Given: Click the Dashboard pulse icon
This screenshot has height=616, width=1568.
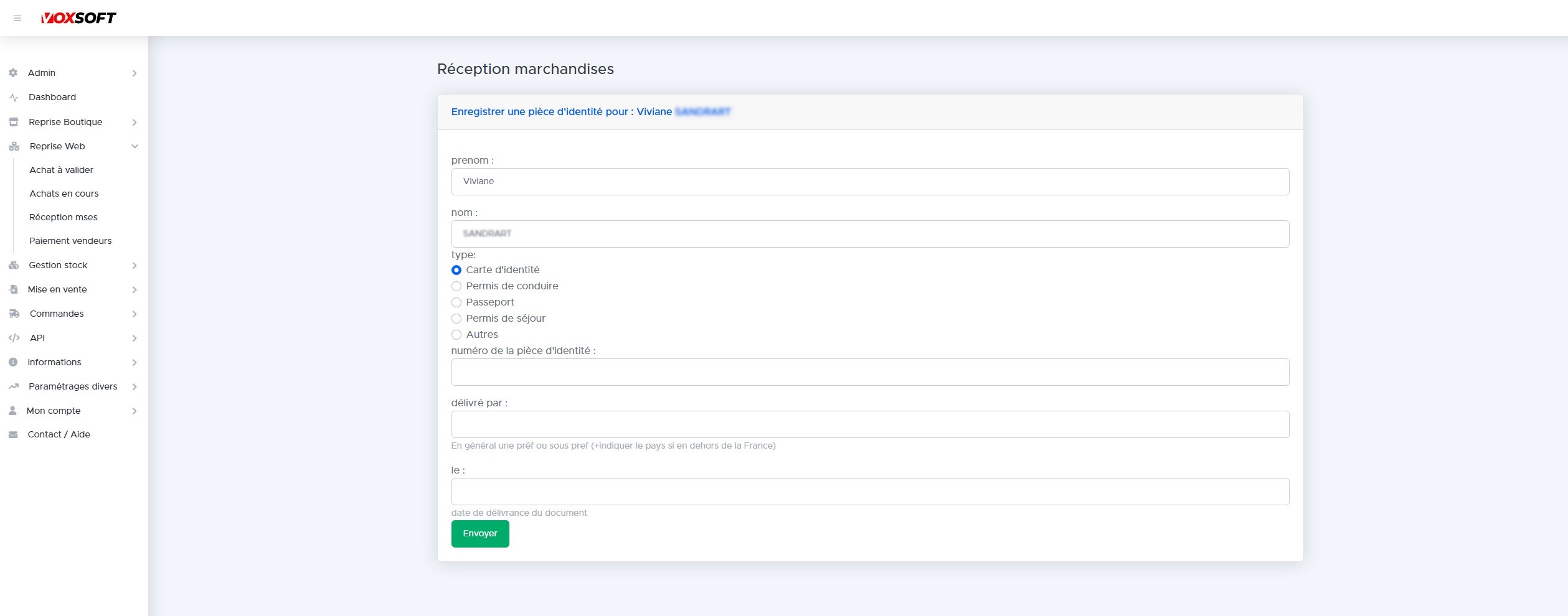Looking at the screenshot, I should click(x=14, y=98).
